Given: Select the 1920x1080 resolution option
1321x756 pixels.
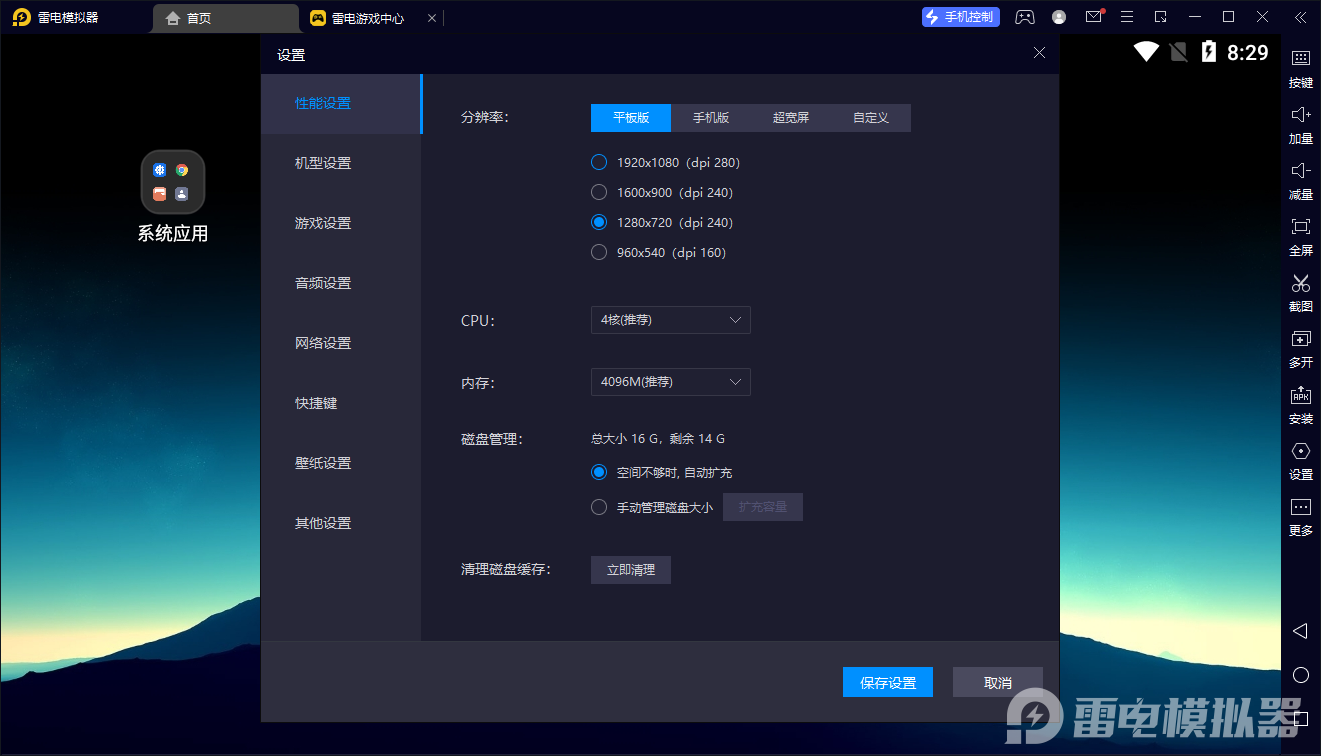Looking at the screenshot, I should (599, 162).
